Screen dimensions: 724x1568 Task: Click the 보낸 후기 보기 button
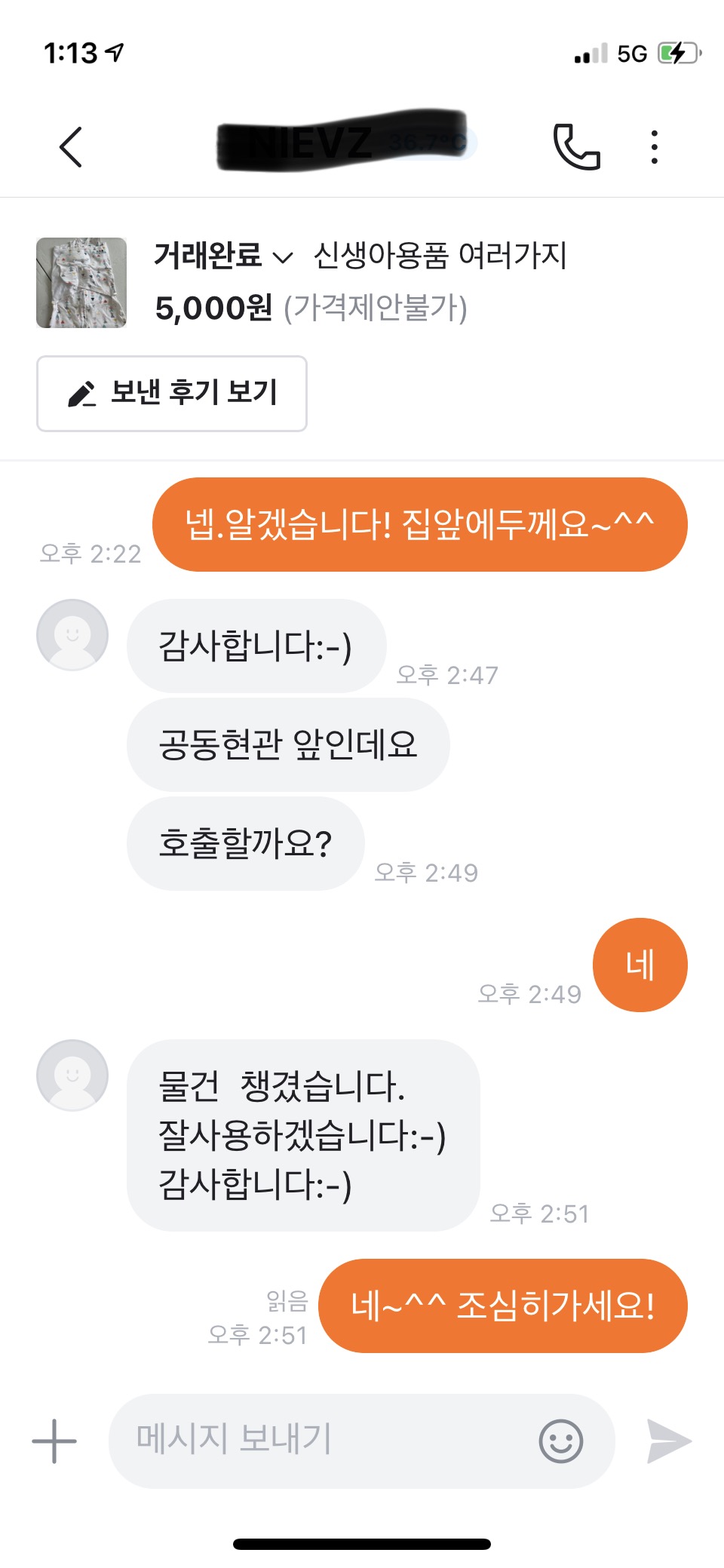[172, 394]
